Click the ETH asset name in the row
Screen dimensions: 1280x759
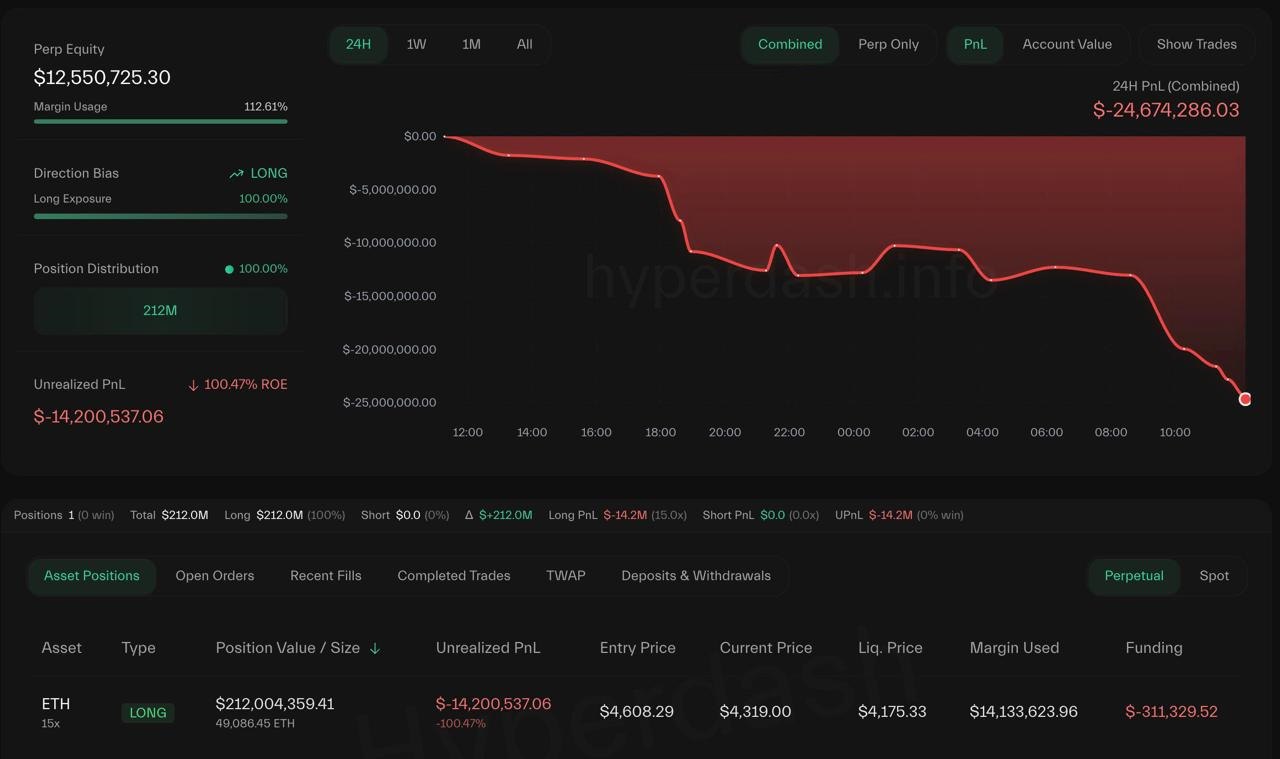[x=56, y=704]
